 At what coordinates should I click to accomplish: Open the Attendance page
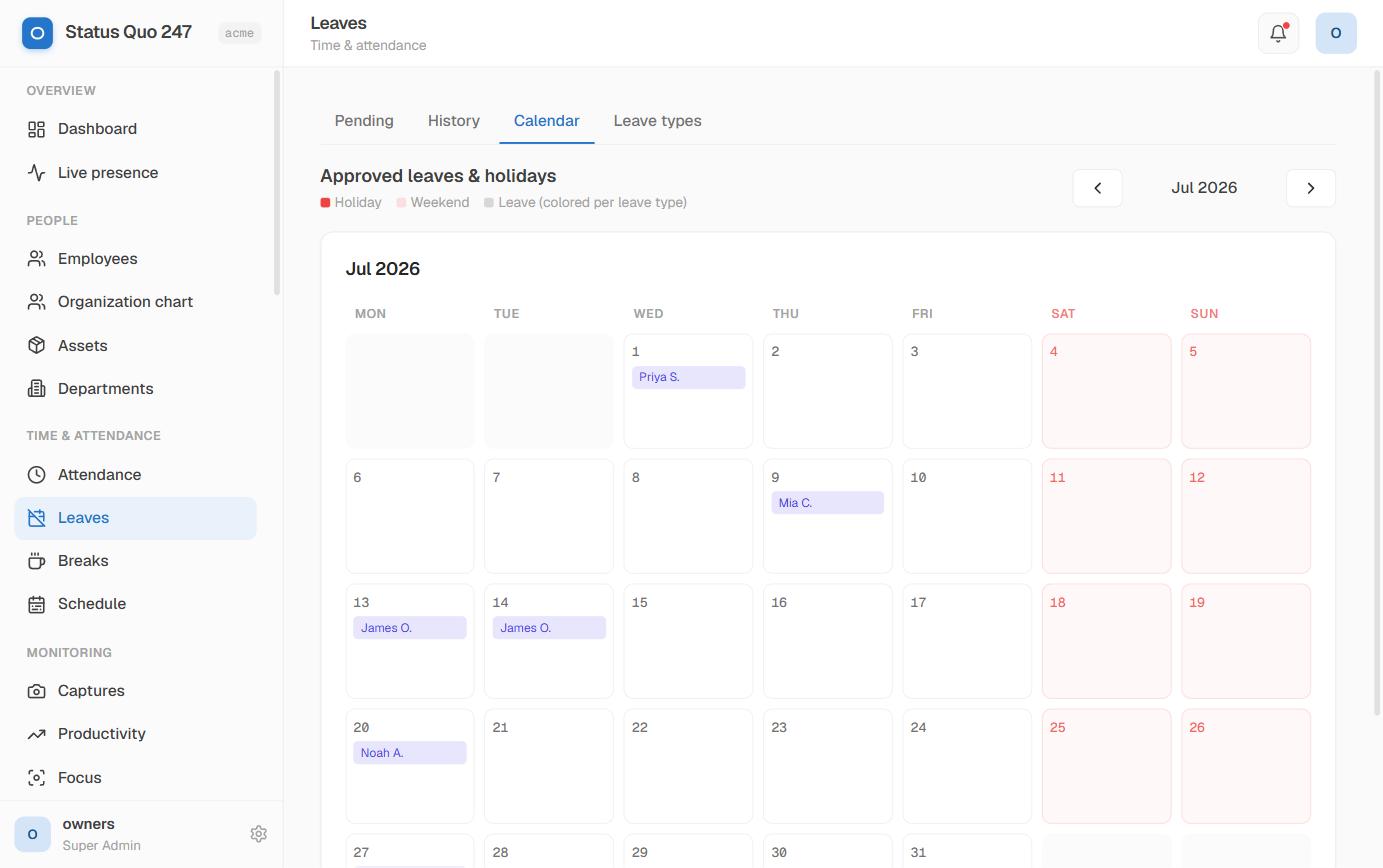tap(136, 475)
